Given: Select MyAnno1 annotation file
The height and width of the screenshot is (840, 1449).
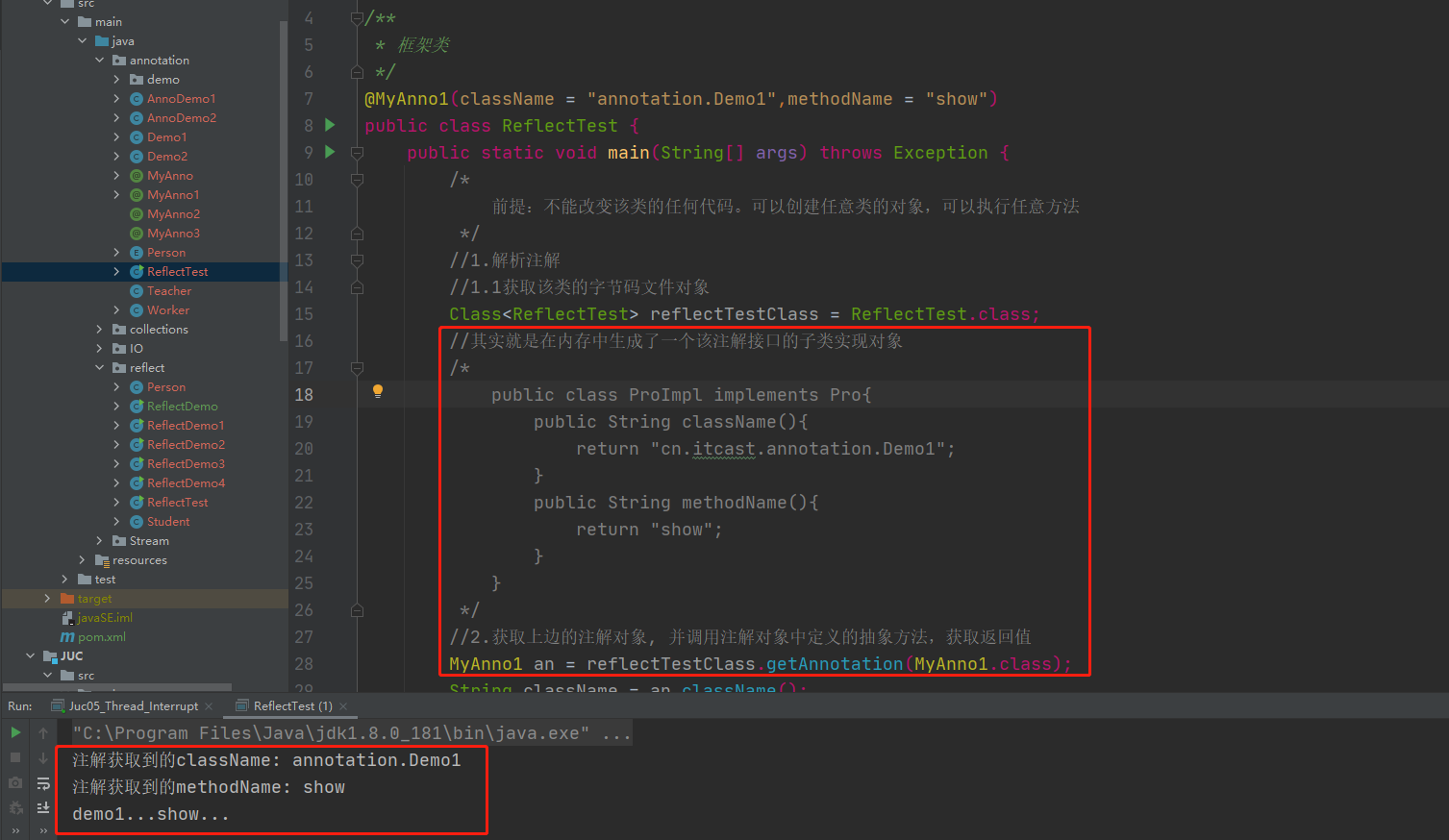Looking at the screenshot, I should pyautogui.click(x=172, y=194).
